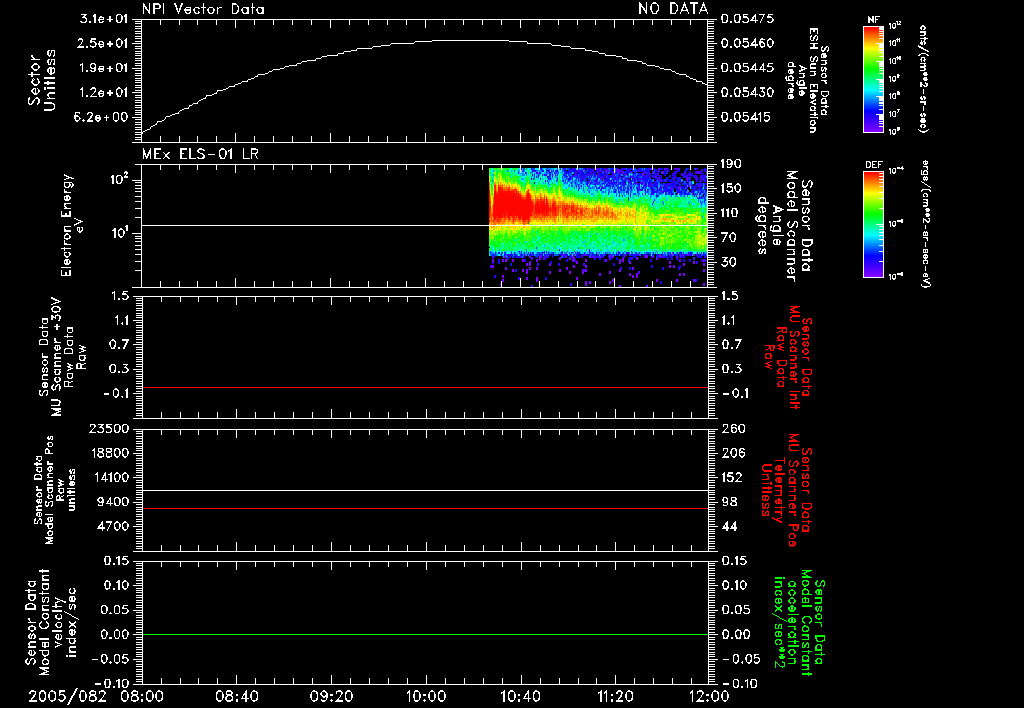Click the 0.05475 tick label
Image resolution: width=1024 pixels, height=708 pixels.
748,18
